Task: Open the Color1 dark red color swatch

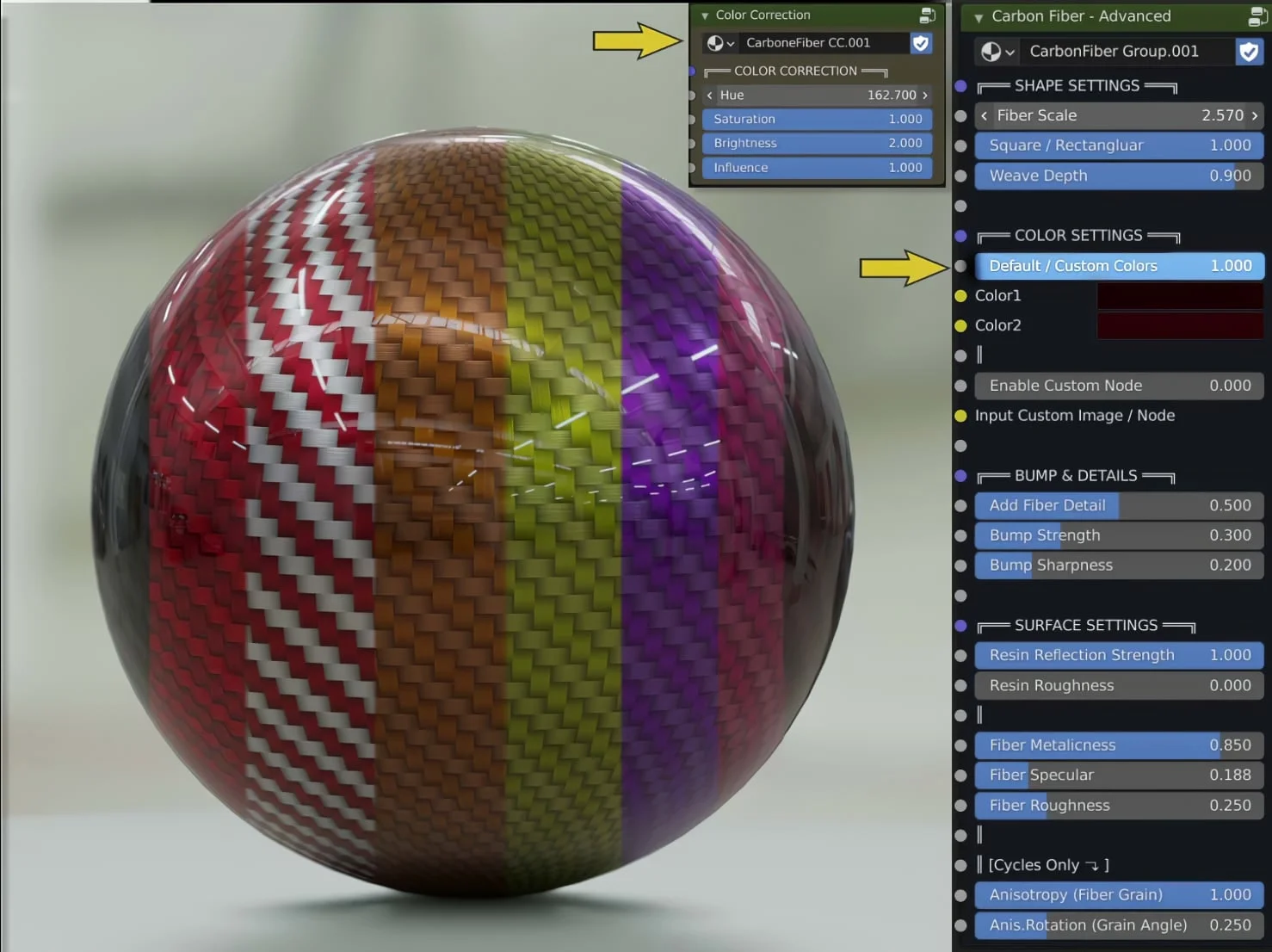Action: tap(1179, 295)
